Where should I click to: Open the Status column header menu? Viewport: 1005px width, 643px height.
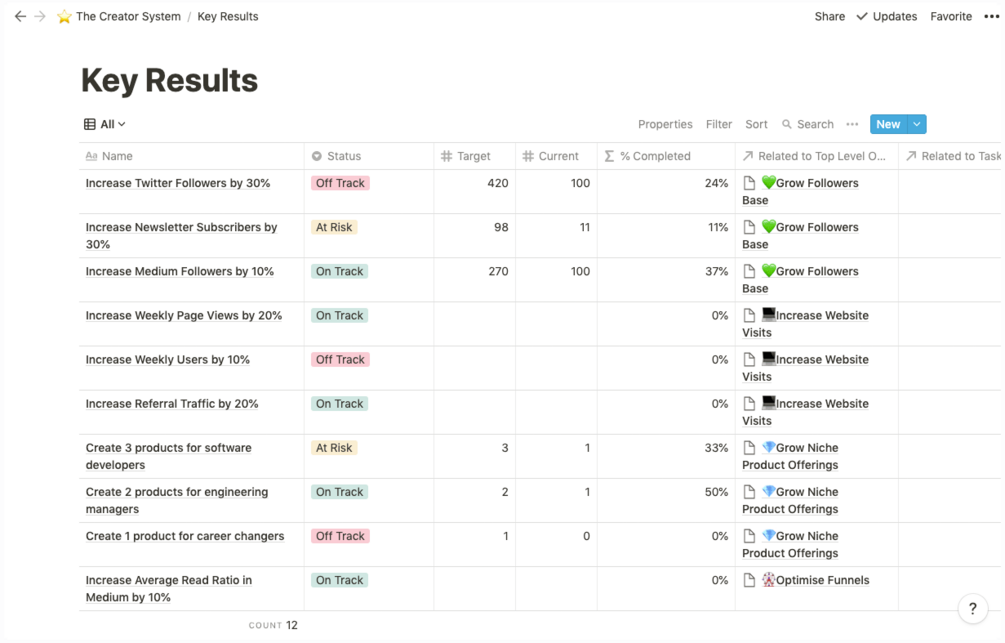pyautogui.click(x=343, y=156)
